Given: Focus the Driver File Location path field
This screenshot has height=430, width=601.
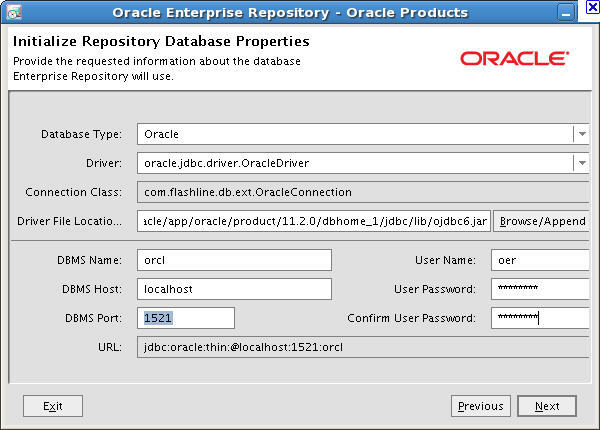Looking at the screenshot, I should [x=313, y=221].
